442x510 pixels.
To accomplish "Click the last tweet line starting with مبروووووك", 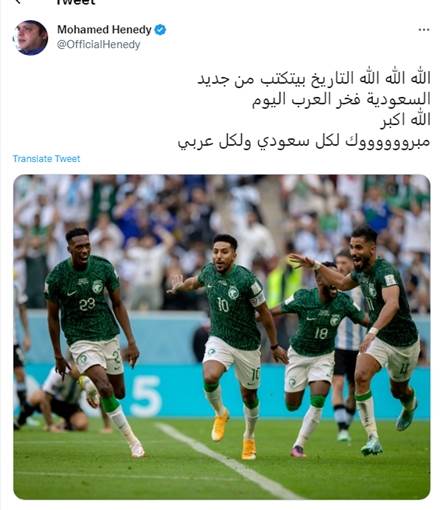I will coord(304,141).
